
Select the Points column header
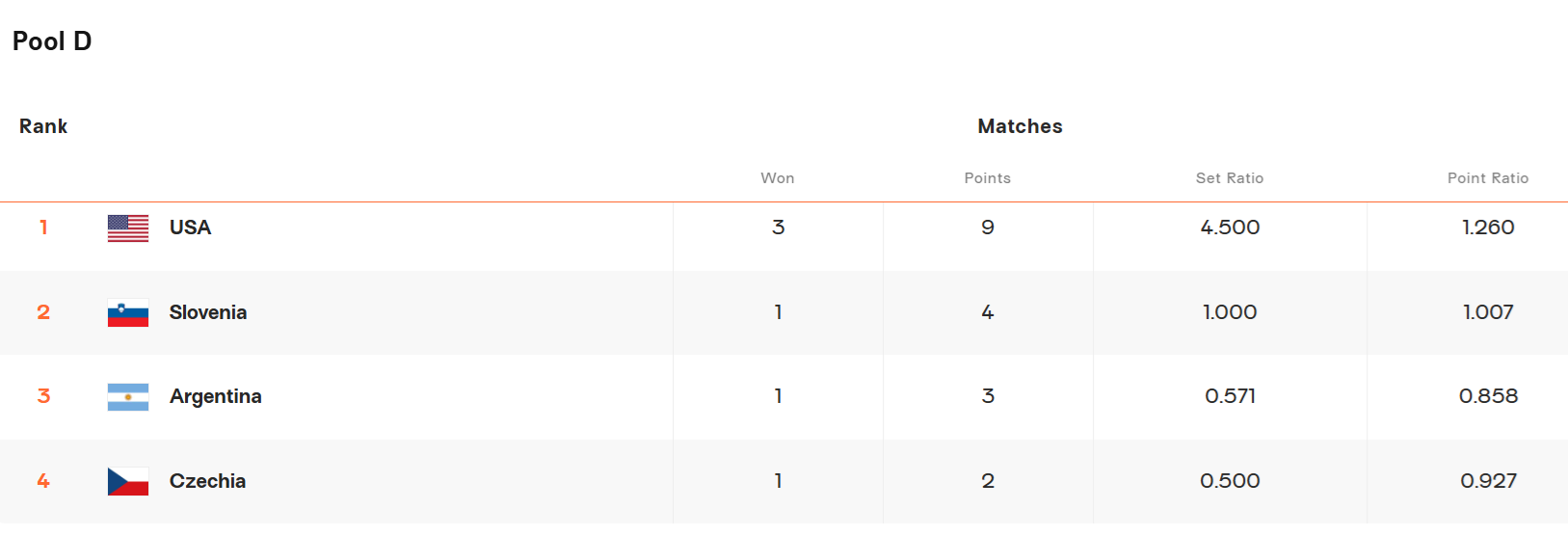[988, 178]
